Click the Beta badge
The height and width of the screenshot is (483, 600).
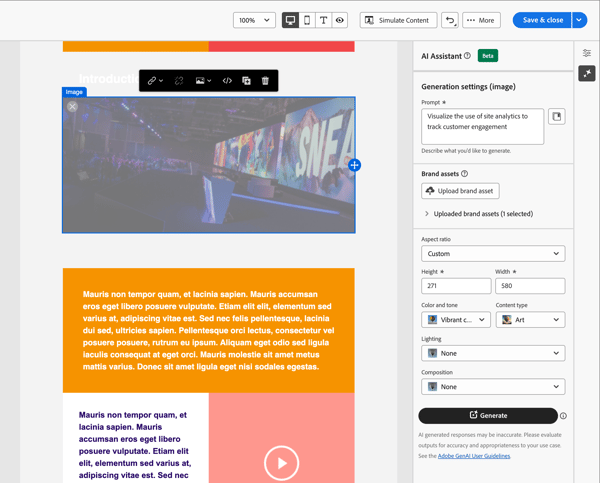coord(488,56)
